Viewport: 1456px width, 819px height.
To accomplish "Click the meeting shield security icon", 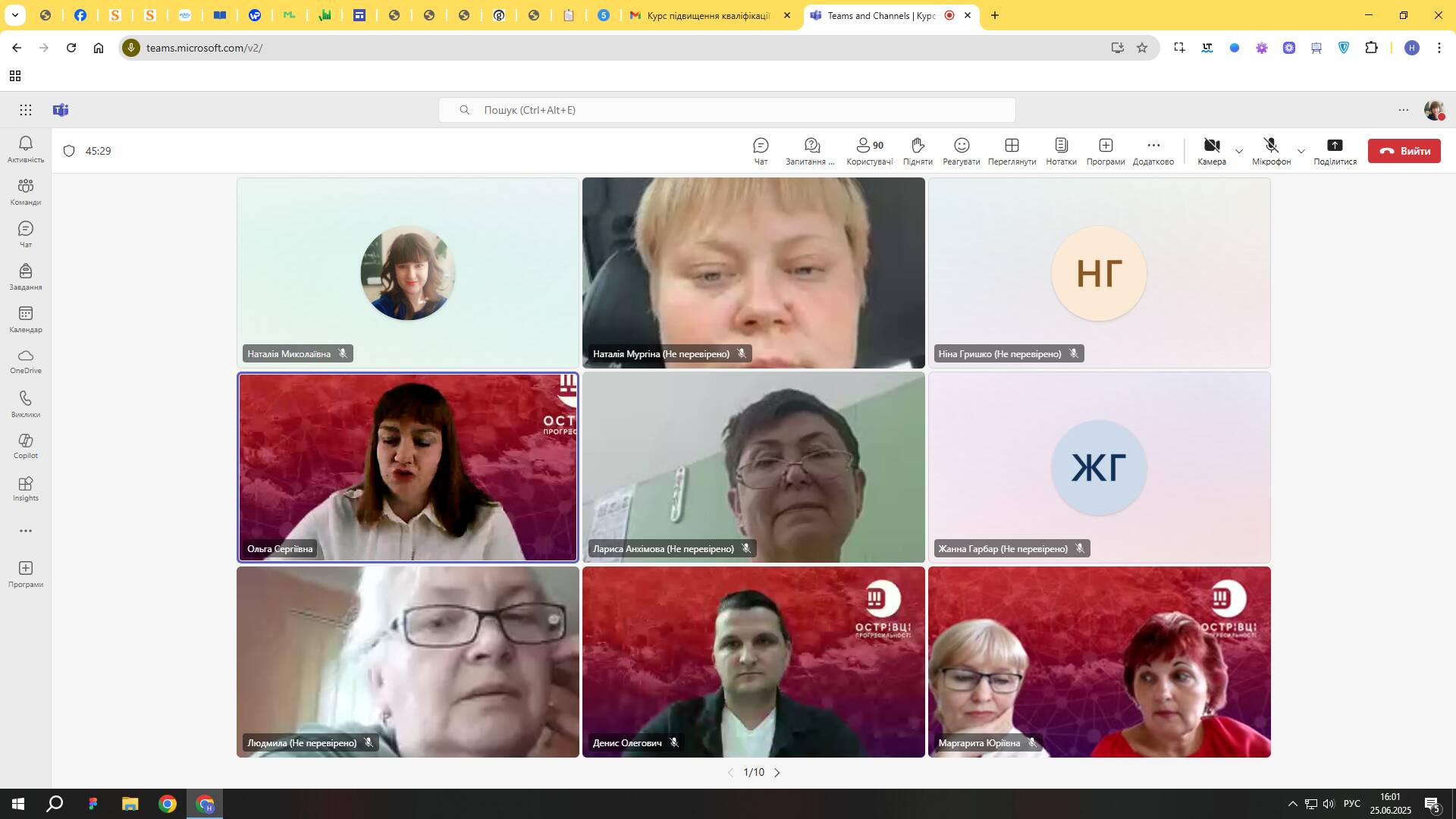I will [x=69, y=151].
